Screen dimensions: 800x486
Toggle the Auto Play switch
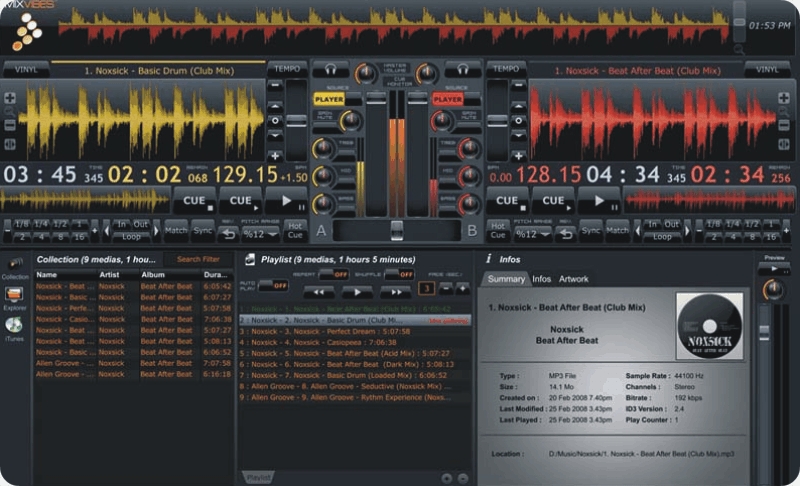point(272,285)
